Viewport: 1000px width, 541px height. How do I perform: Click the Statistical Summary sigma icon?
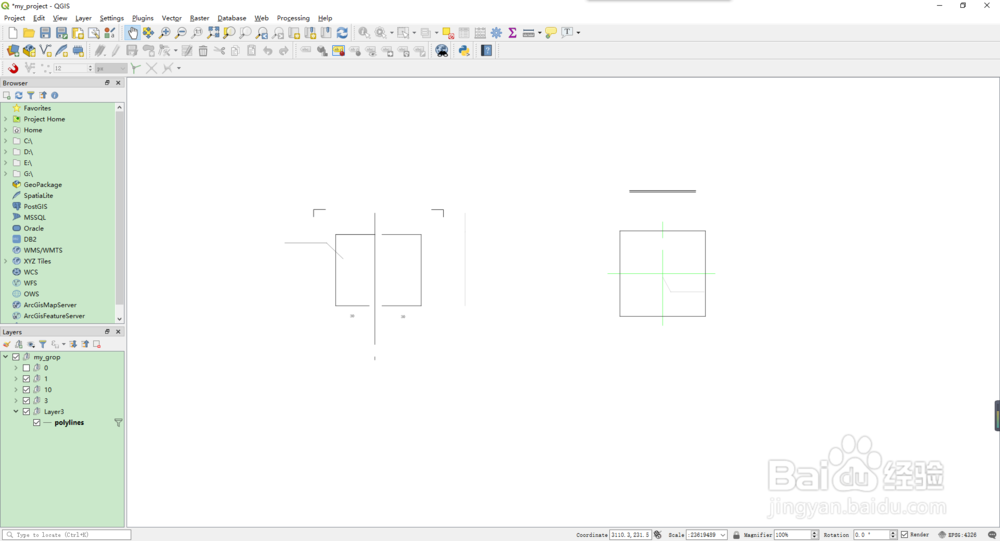tap(512, 33)
